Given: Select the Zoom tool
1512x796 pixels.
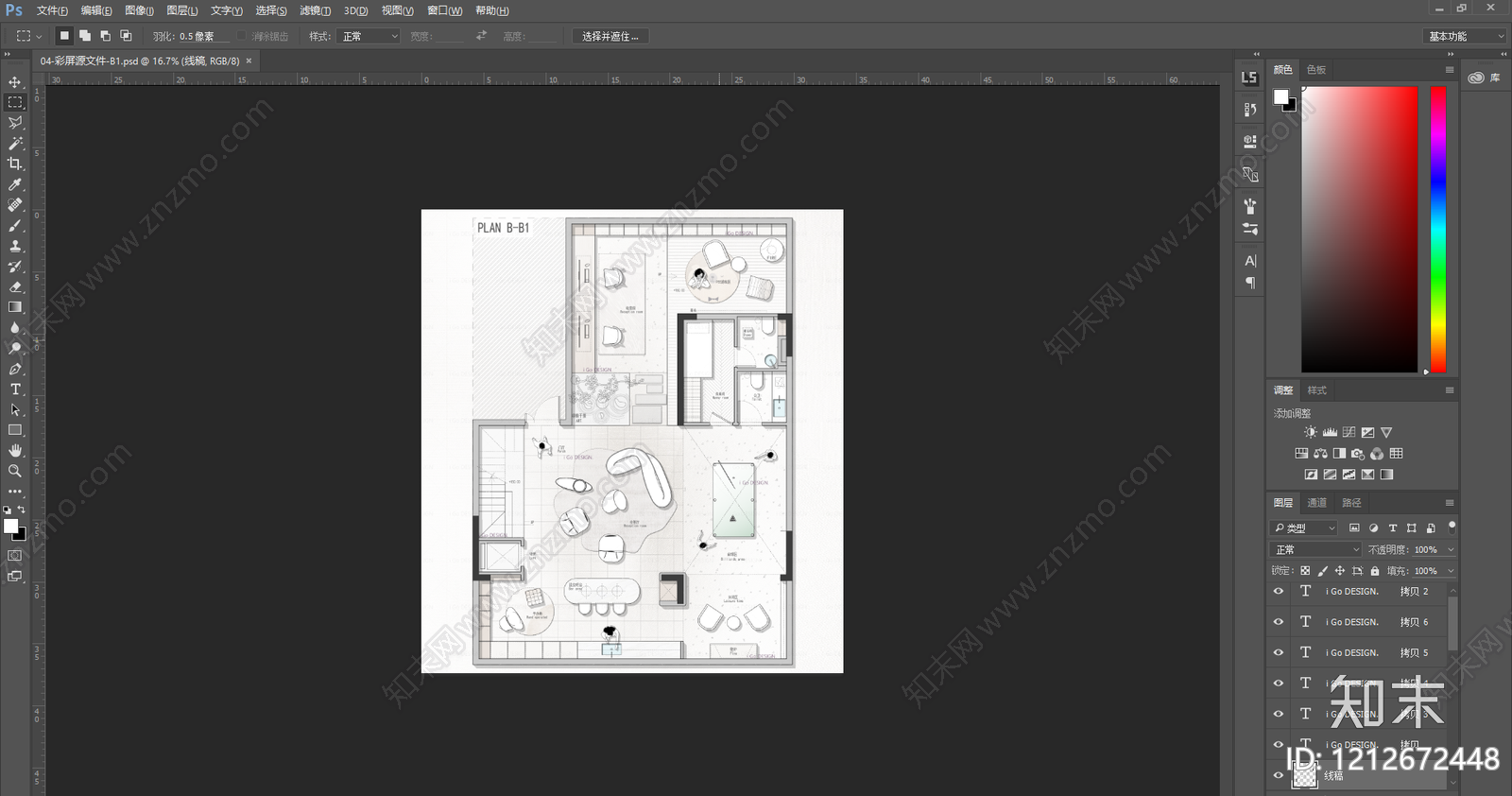Looking at the screenshot, I should point(15,471).
